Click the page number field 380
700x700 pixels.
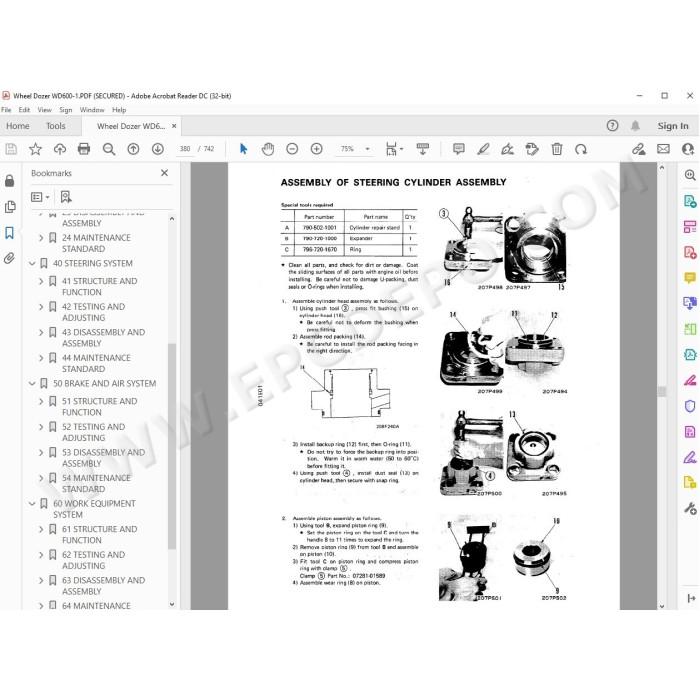pyautogui.click(x=185, y=149)
